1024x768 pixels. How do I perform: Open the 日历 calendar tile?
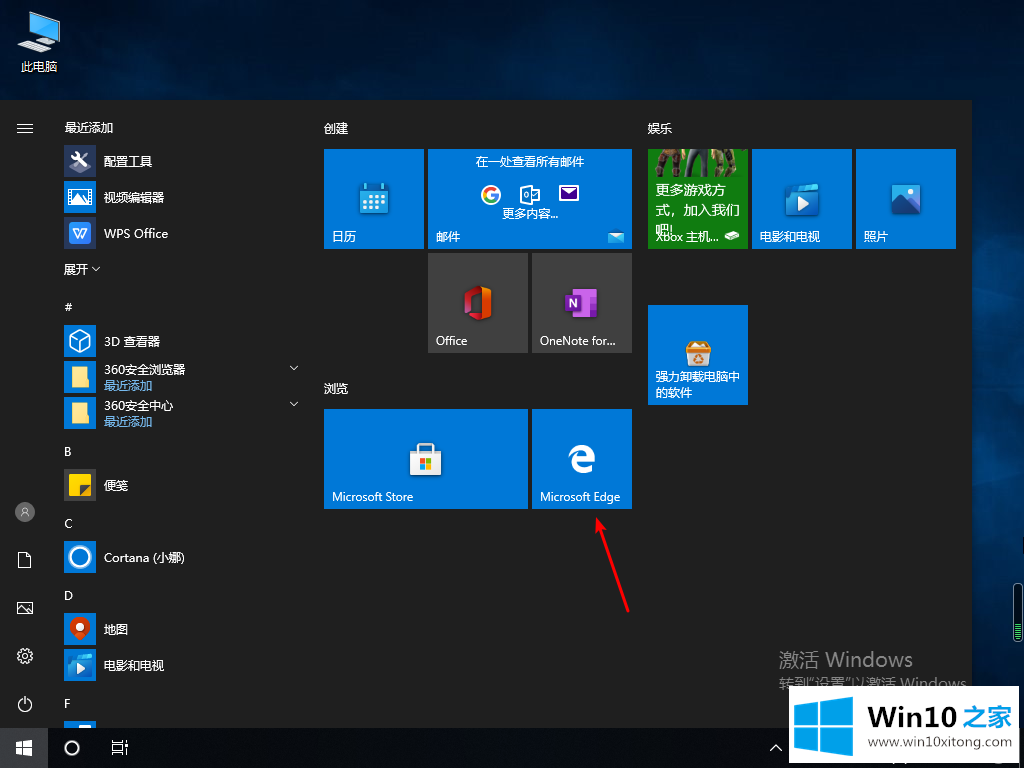click(374, 199)
